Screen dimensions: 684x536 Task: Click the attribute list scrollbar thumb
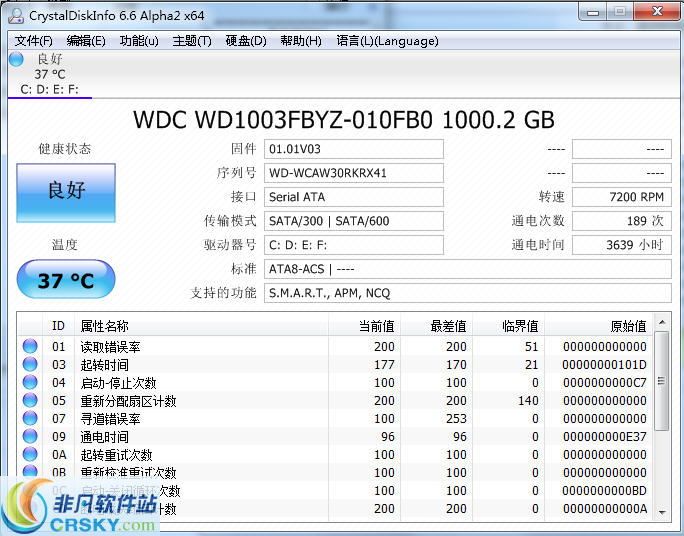[662, 381]
